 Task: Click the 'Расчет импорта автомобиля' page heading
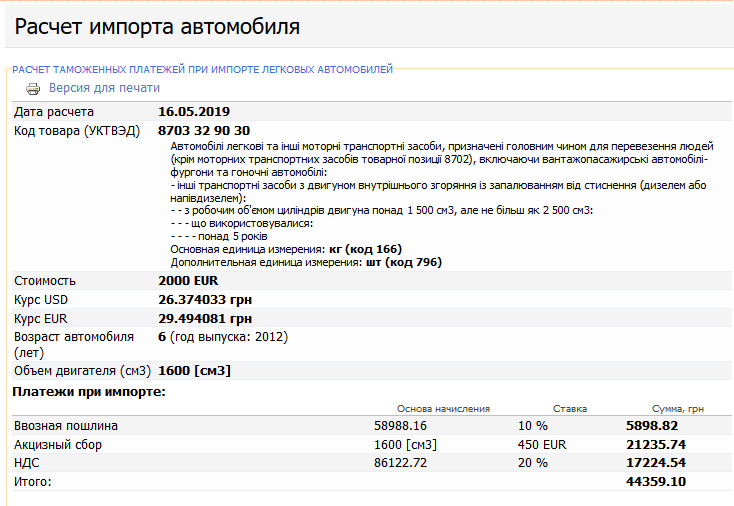(157, 26)
